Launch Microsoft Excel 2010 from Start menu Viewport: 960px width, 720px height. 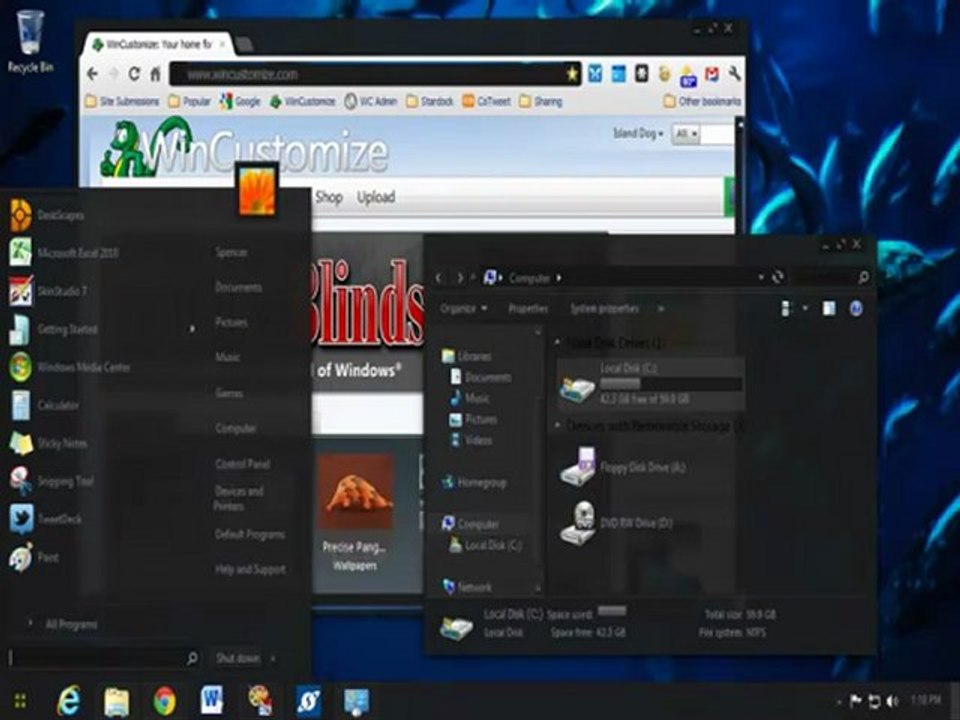coord(64,253)
